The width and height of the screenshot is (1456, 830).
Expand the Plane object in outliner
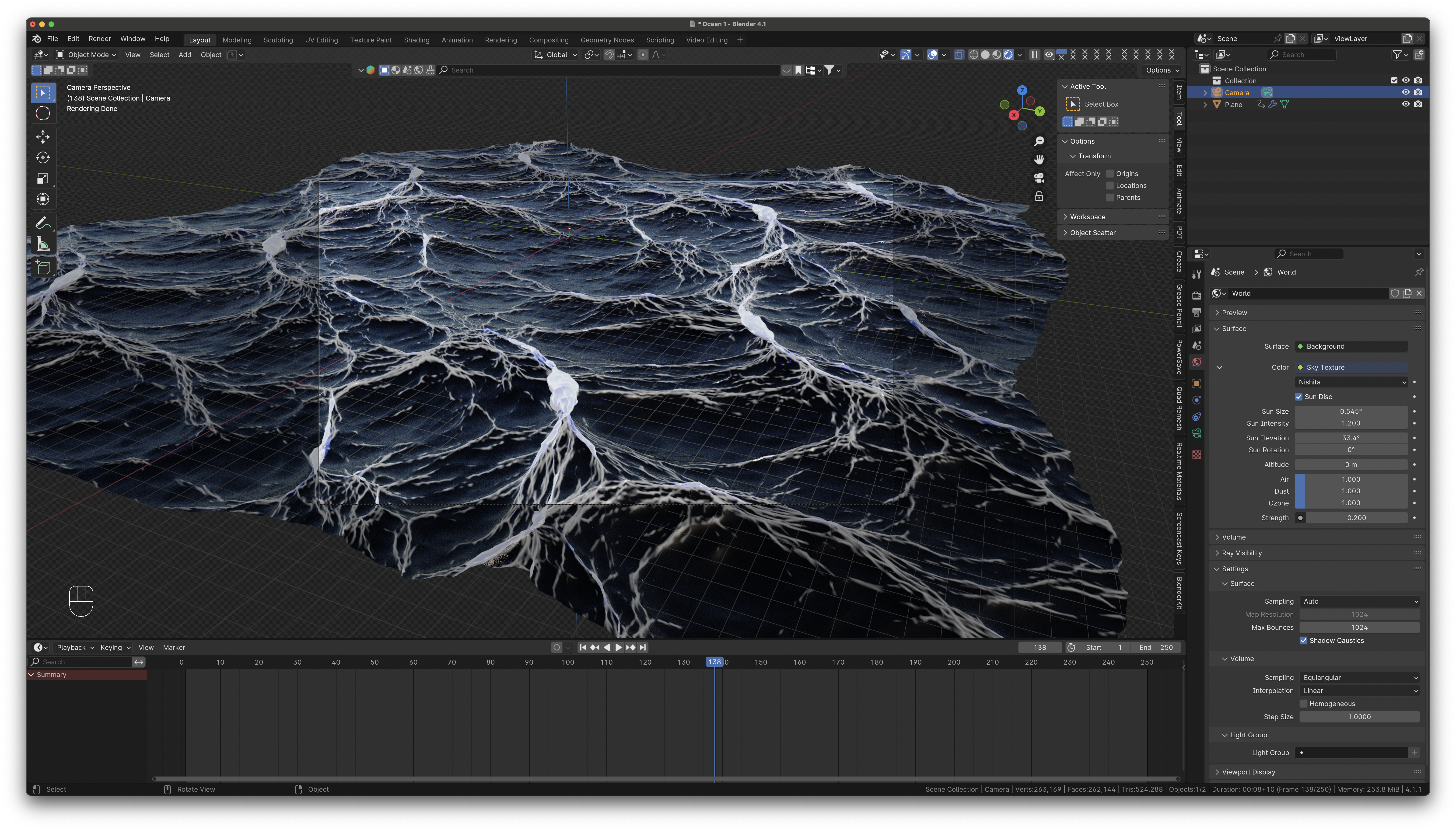tap(1205, 105)
